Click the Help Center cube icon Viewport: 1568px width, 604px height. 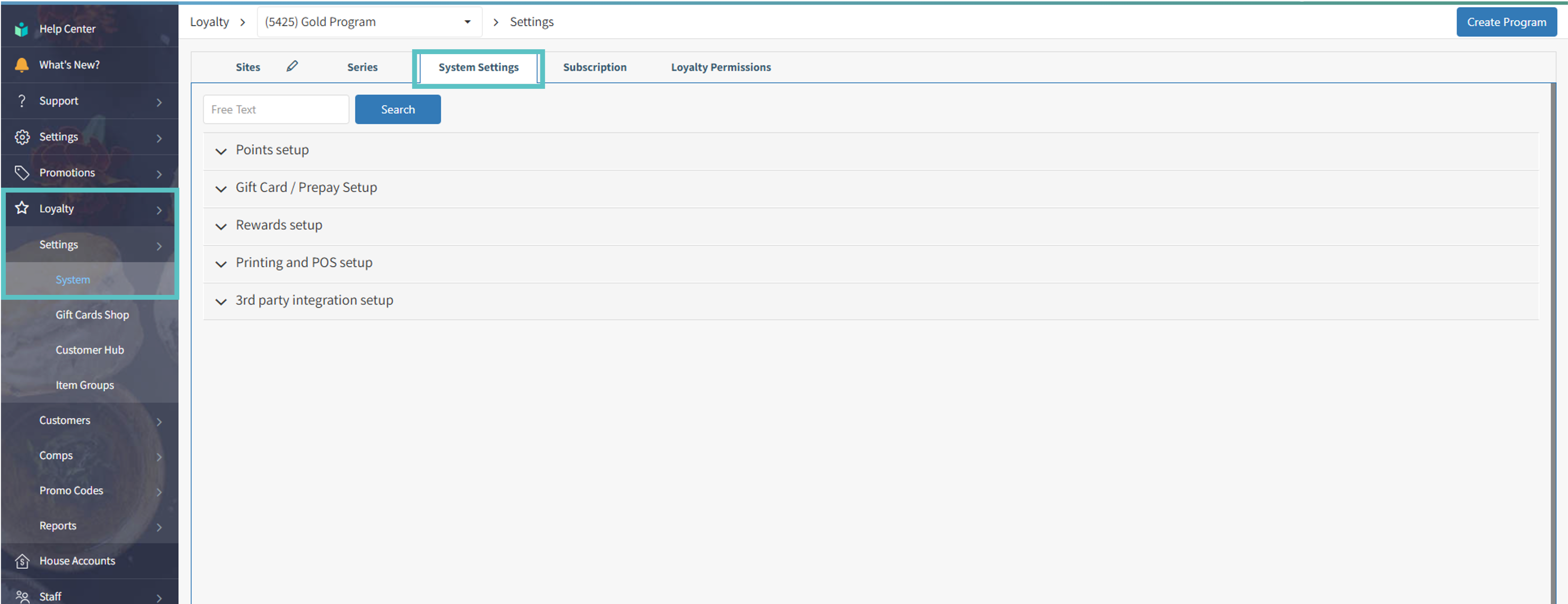(22, 29)
